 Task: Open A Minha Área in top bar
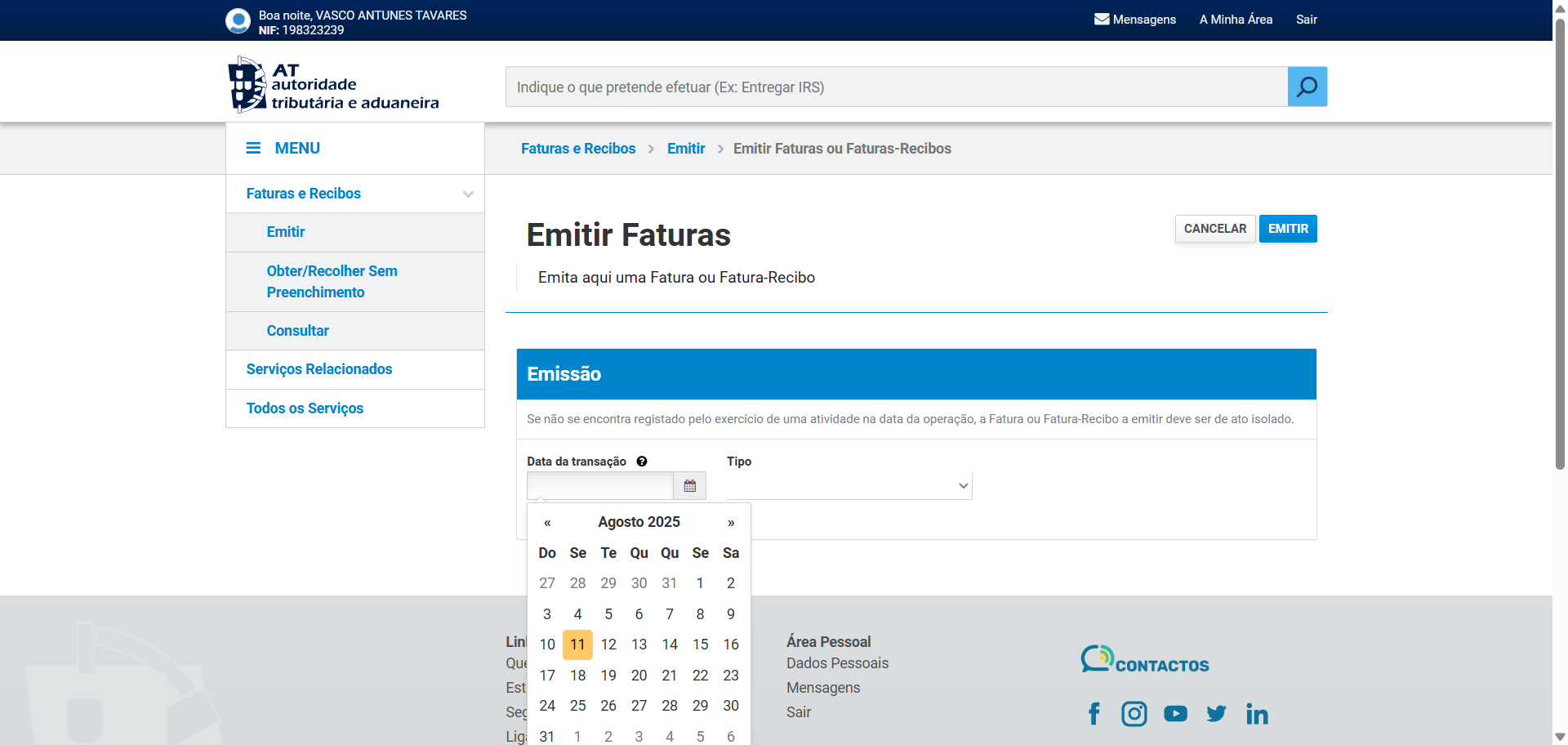tap(1236, 20)
